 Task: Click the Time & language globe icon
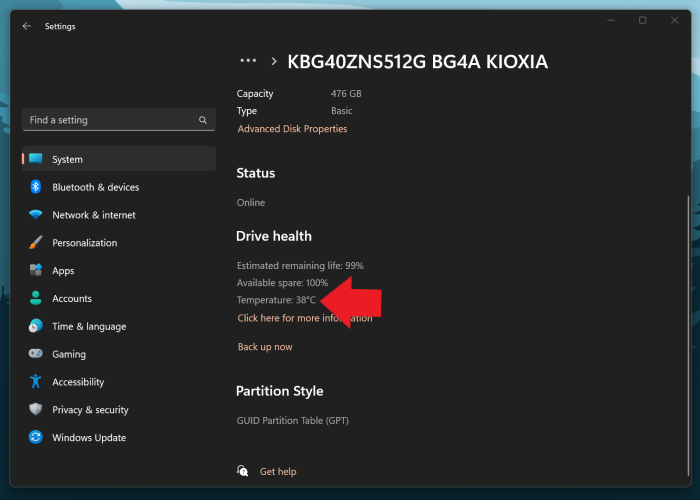point(36,326)
